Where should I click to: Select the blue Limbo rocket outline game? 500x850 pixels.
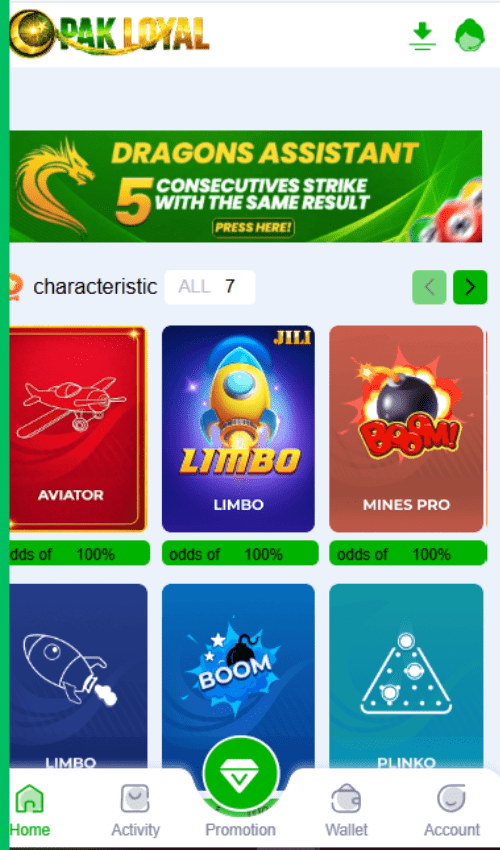[x=78, y=675]
